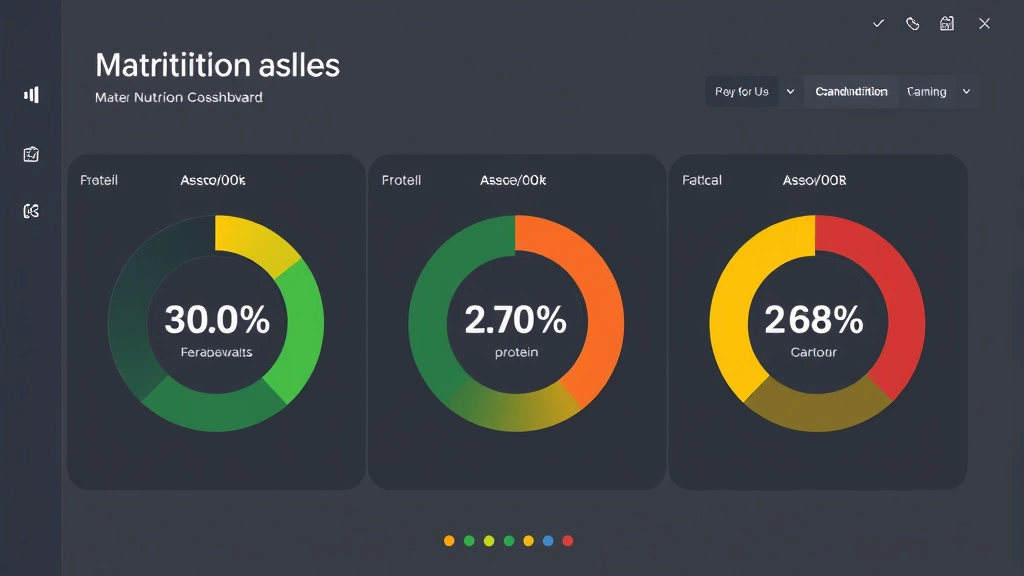Click the blue carousel dot at bottom
The image size is (1024, 576).
click(549, 540)
